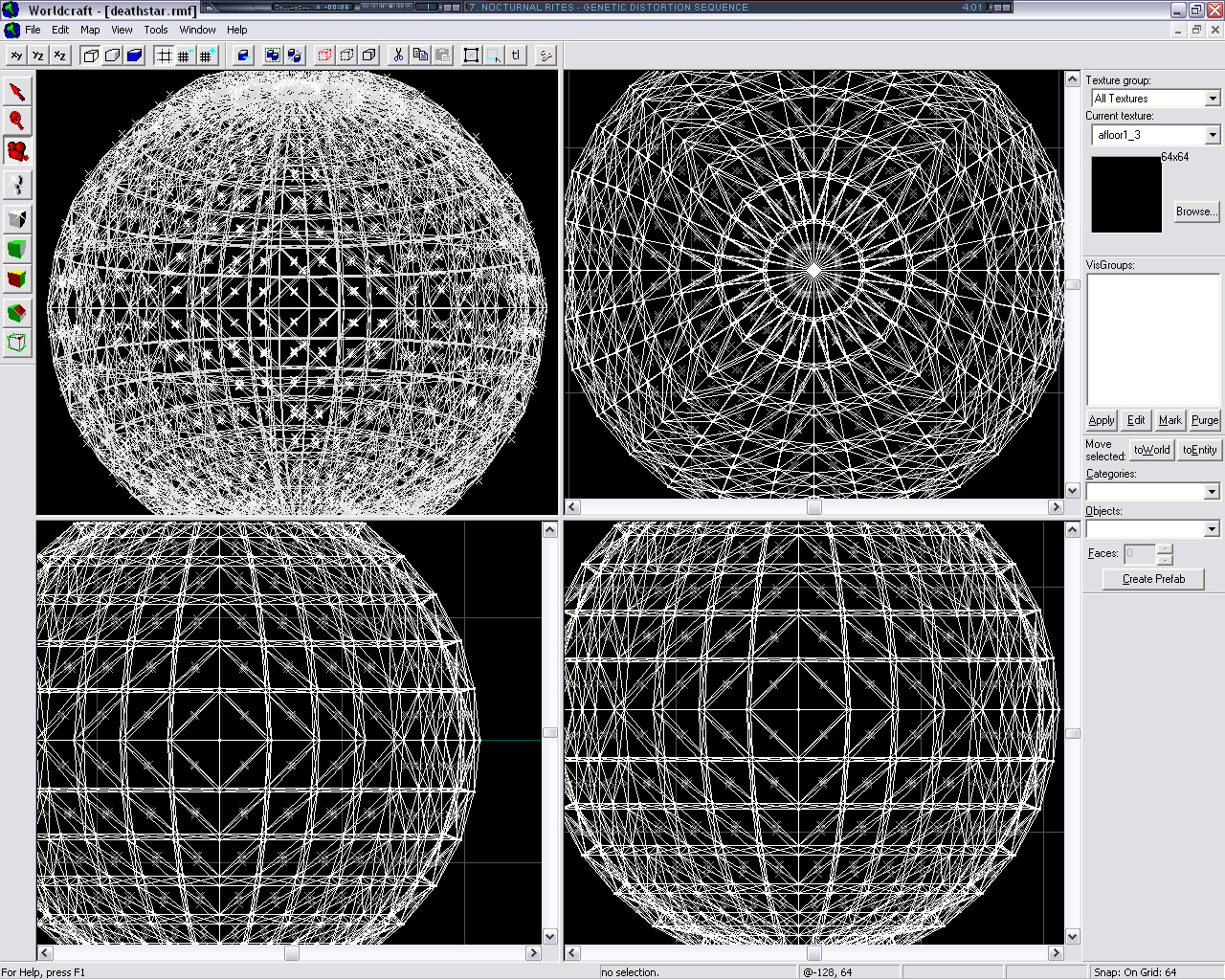
Task: Select the gray Block creation tool
Action: tap(17, 219)
